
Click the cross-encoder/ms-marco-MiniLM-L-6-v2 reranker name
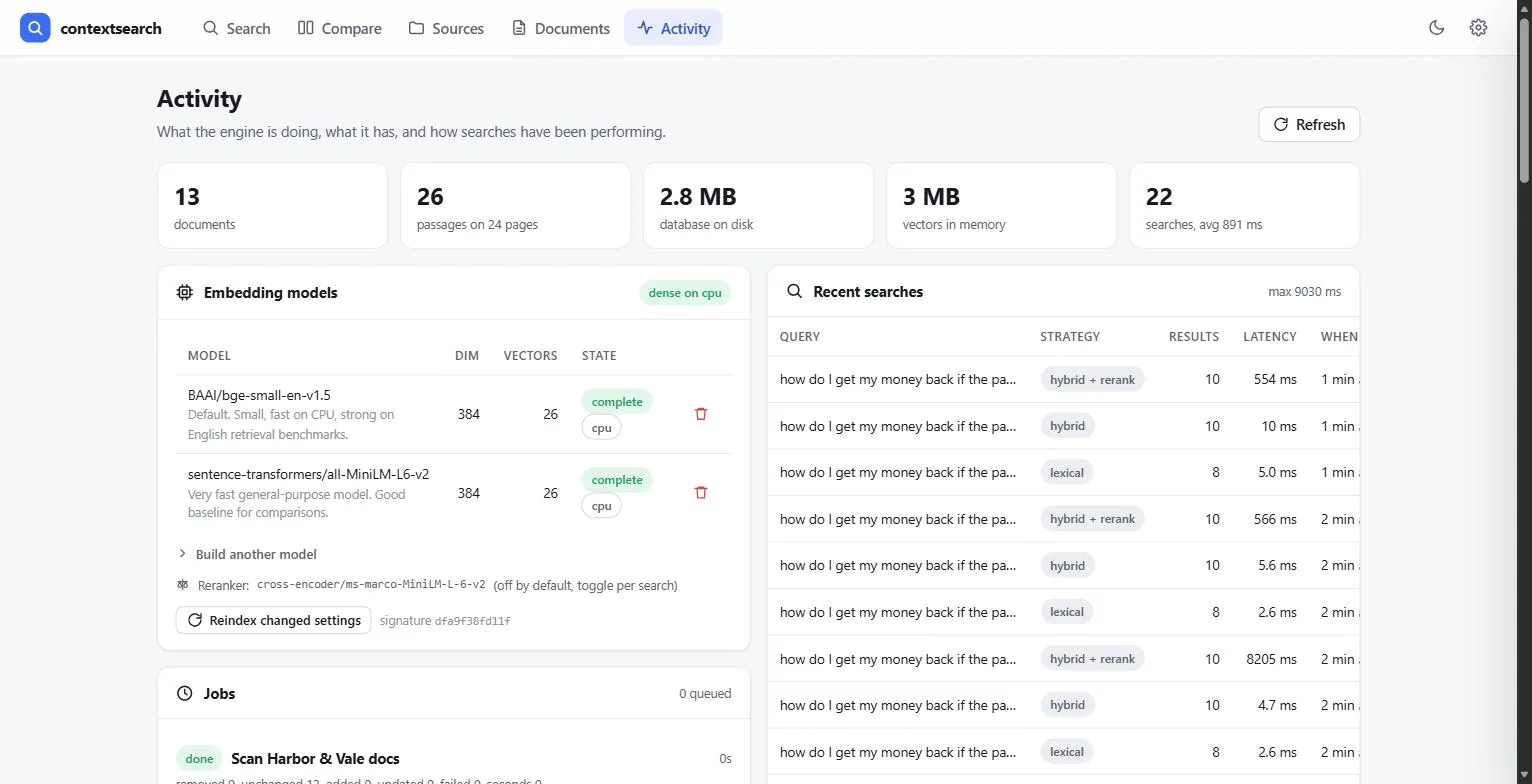click(371, 585)
